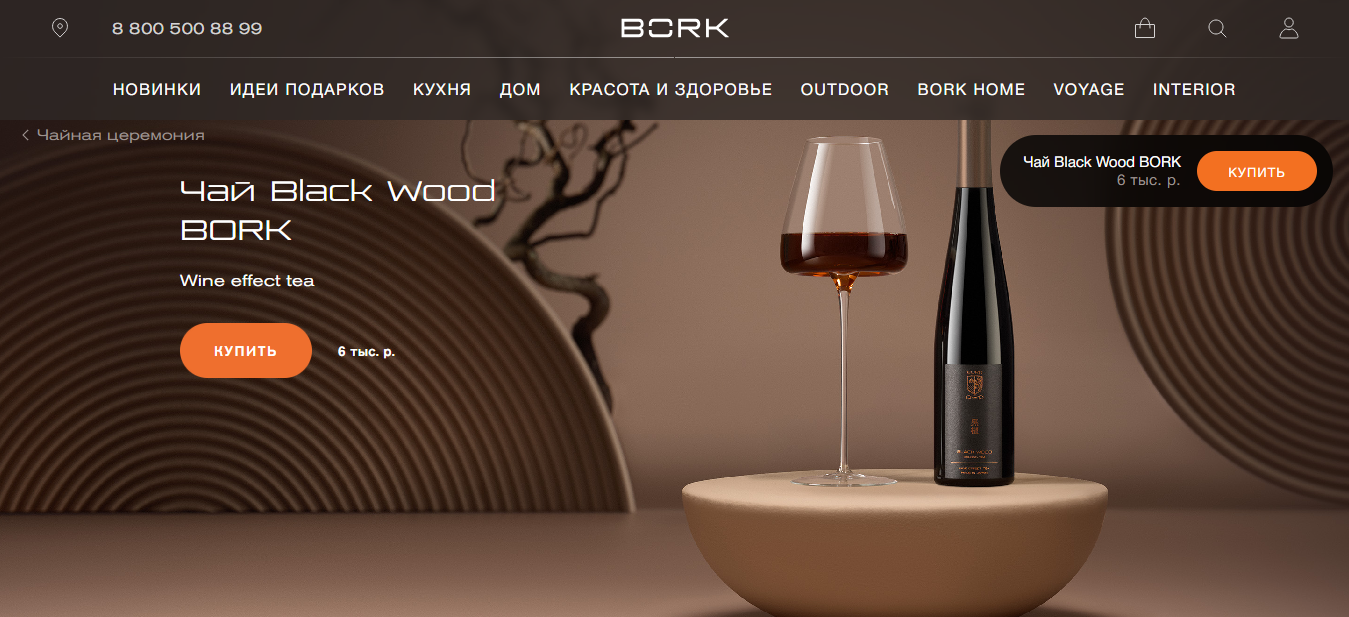This screenshot has height=617, width=1349.
Task: Open the OUTDOOR menu item
Action: tap(845, 89)
